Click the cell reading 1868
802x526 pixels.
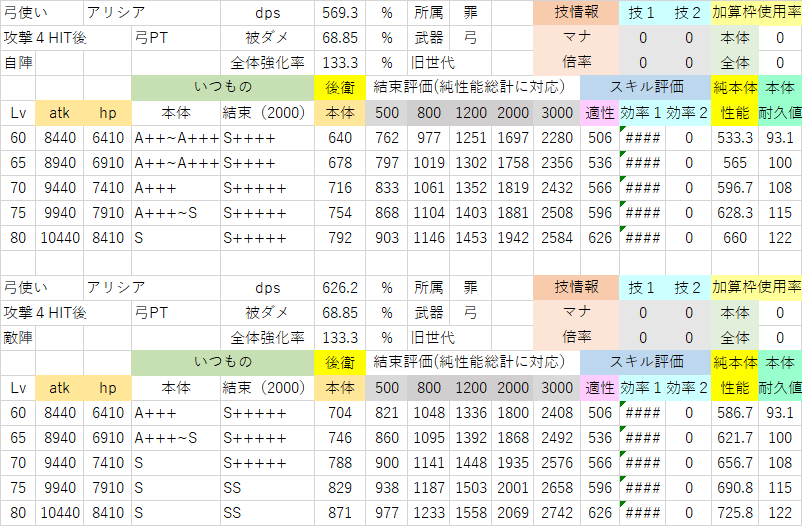[x=513, y=438]
